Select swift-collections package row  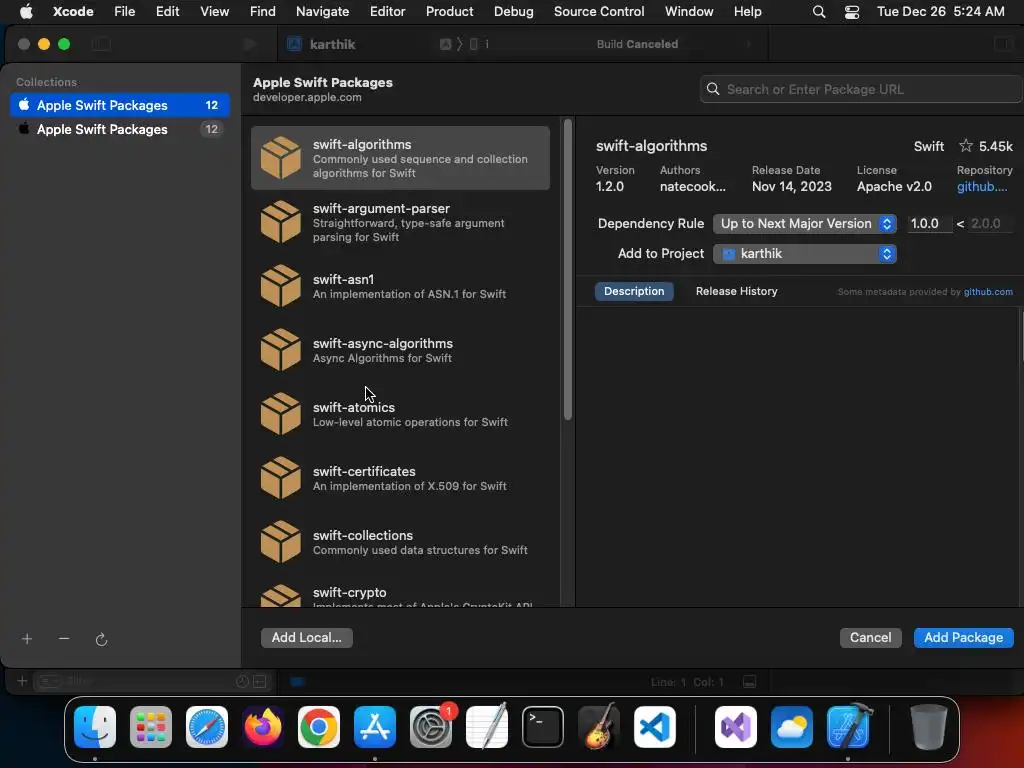tap(400, 542)
